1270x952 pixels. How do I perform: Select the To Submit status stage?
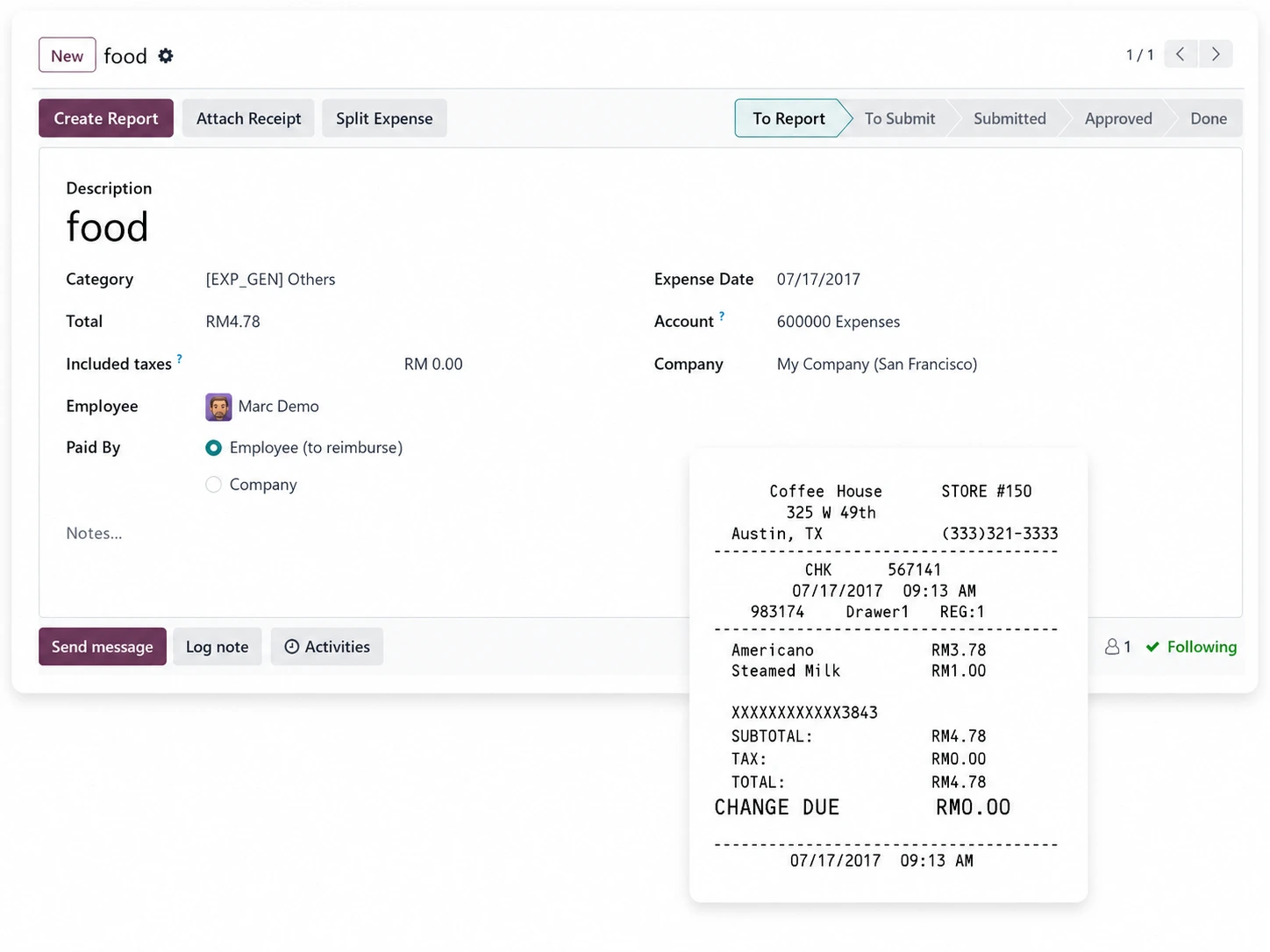tap(900, 118)
